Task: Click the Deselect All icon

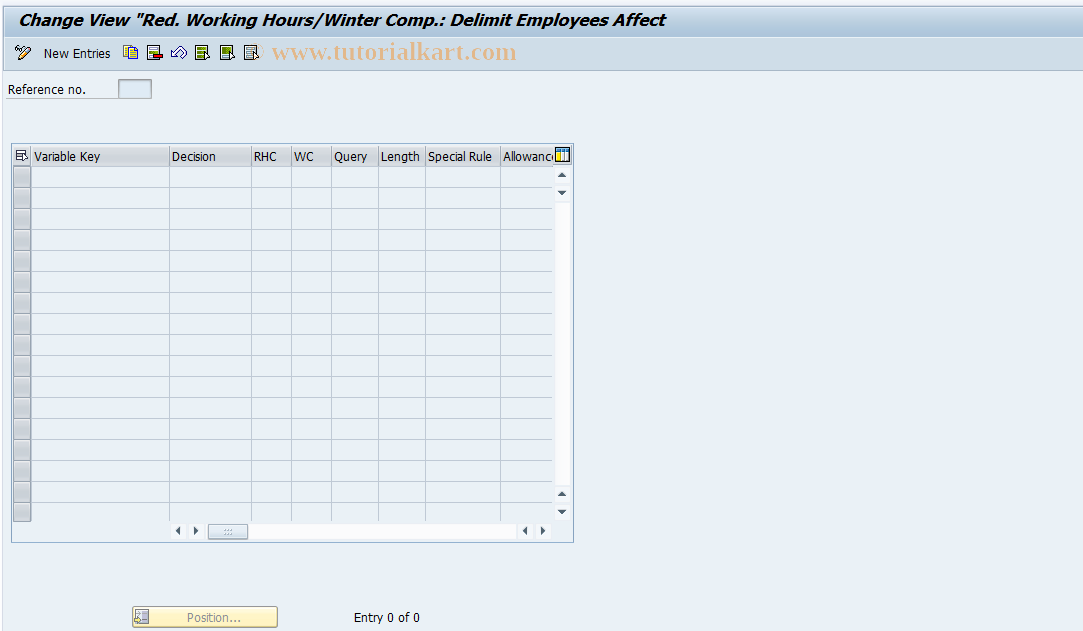Action: tap(251, 52)
